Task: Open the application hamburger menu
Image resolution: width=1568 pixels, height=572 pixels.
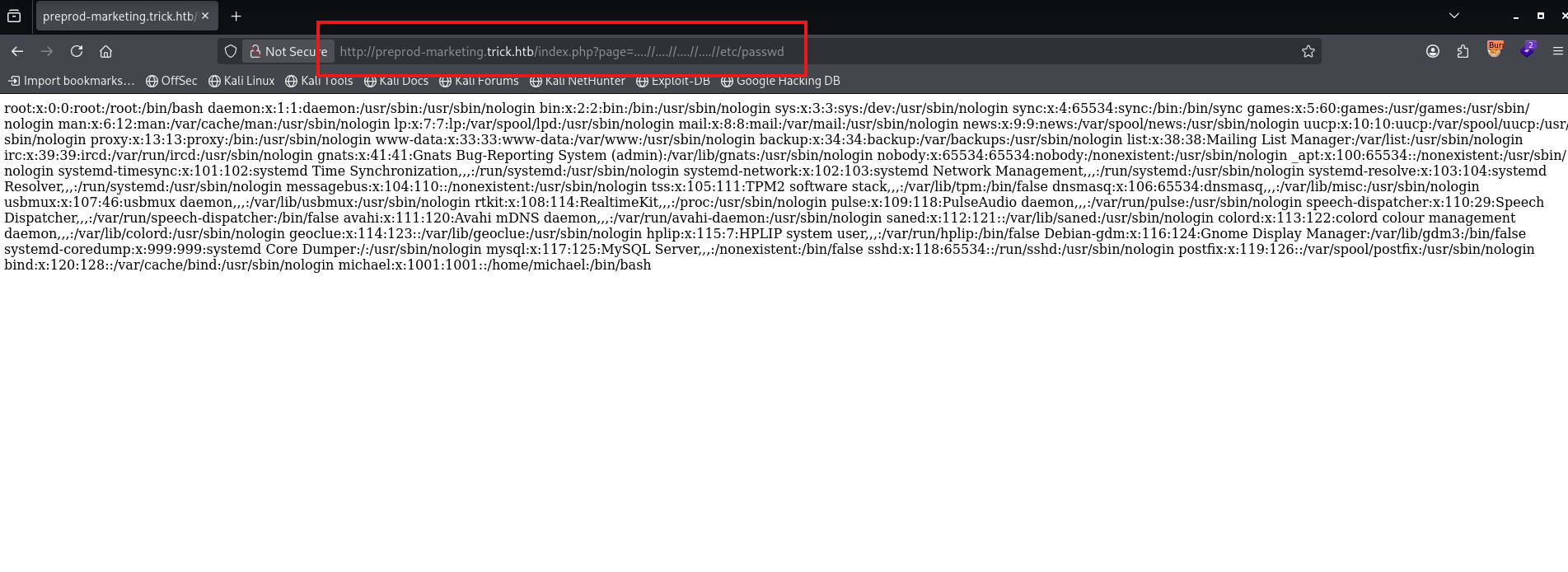Action: point(1557,51)
